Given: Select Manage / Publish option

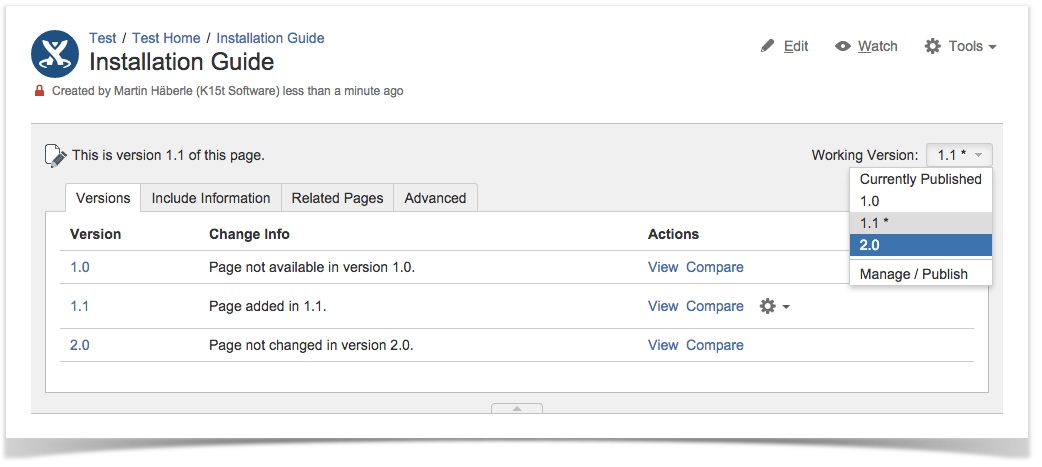Looking at the screenshot, I should point(914,274).
